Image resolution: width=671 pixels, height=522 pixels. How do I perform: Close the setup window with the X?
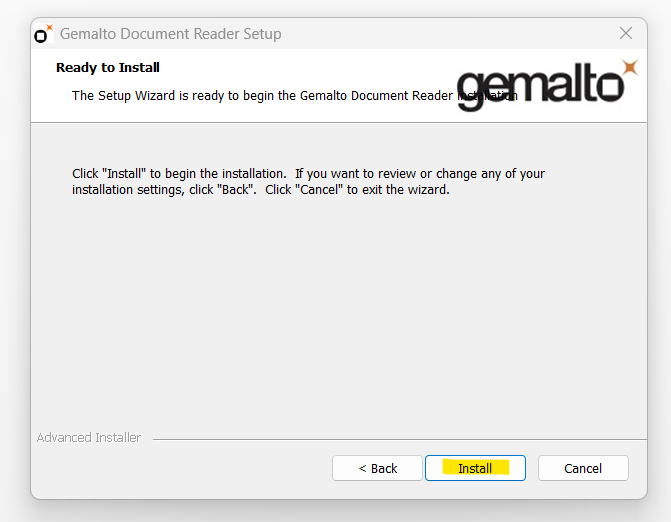point(626,33)
